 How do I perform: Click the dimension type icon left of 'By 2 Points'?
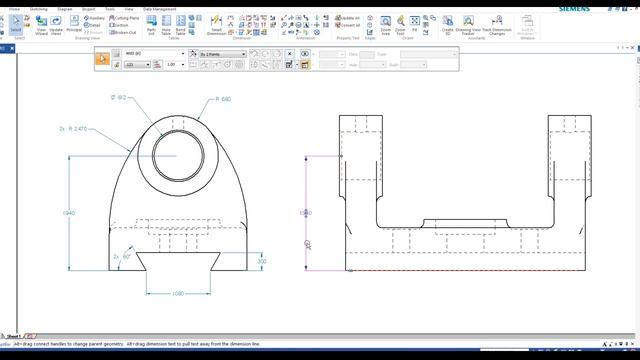pyautogui.click(x=193, y=53)
